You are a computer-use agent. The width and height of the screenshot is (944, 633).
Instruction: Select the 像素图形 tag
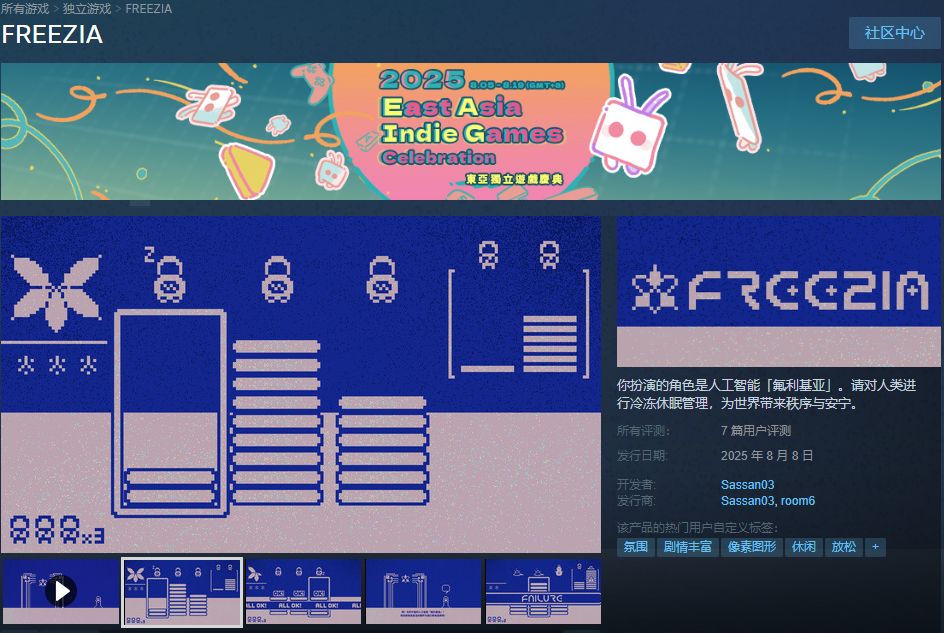click(x=752, y=547)
